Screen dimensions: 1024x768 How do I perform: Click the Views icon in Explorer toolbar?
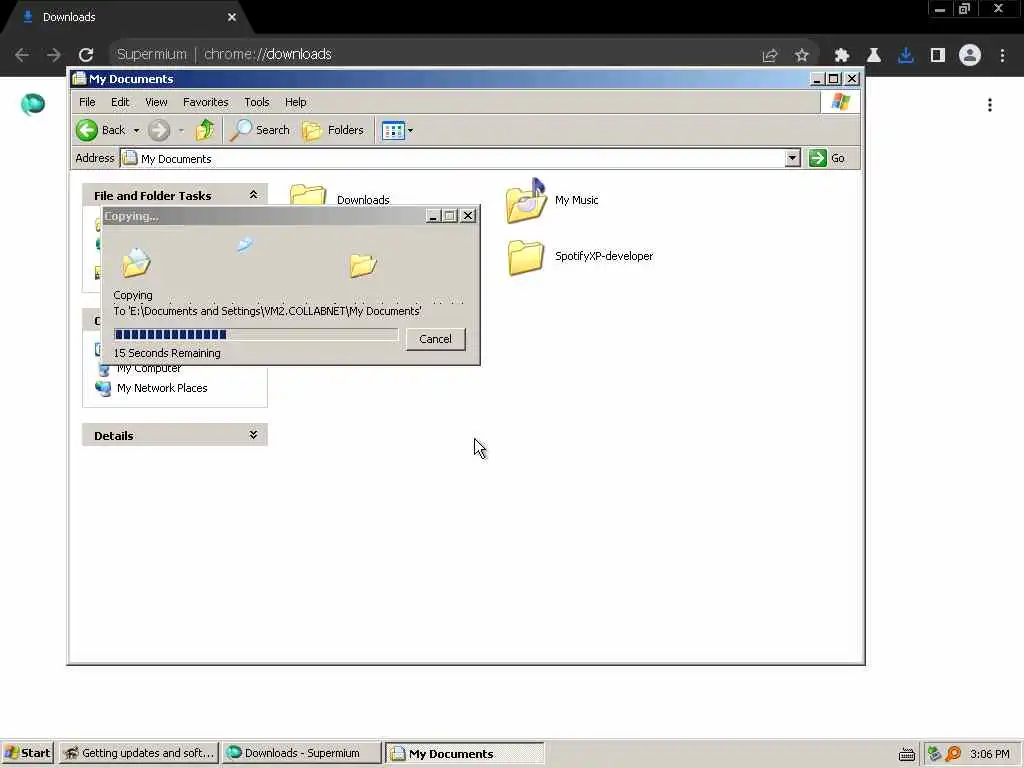pos(393,130)
